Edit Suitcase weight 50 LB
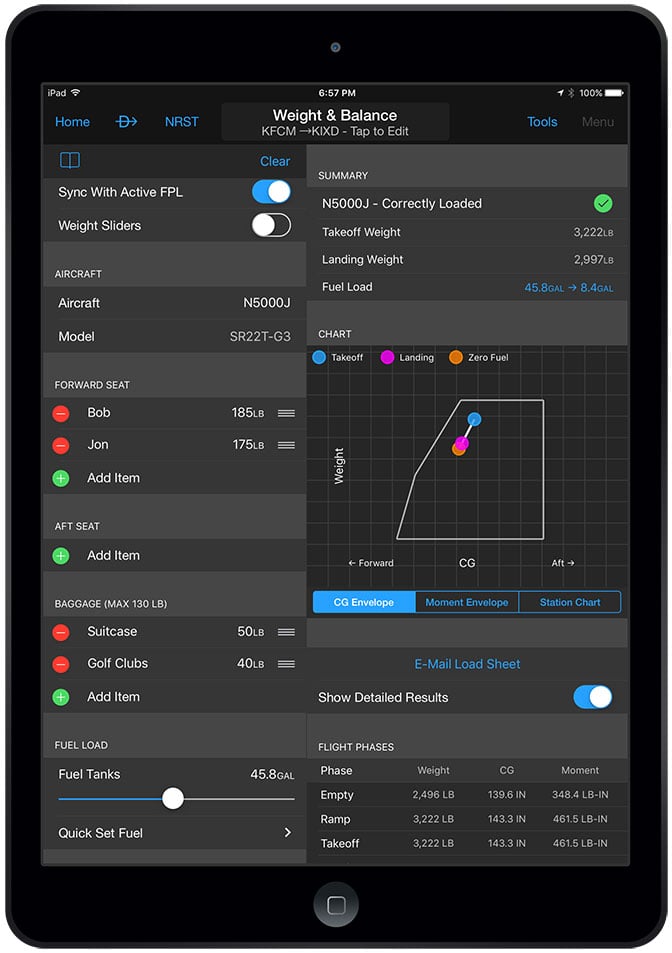This screenshot has height=953, width=672. pyautogui.click(x=250, y=631)
